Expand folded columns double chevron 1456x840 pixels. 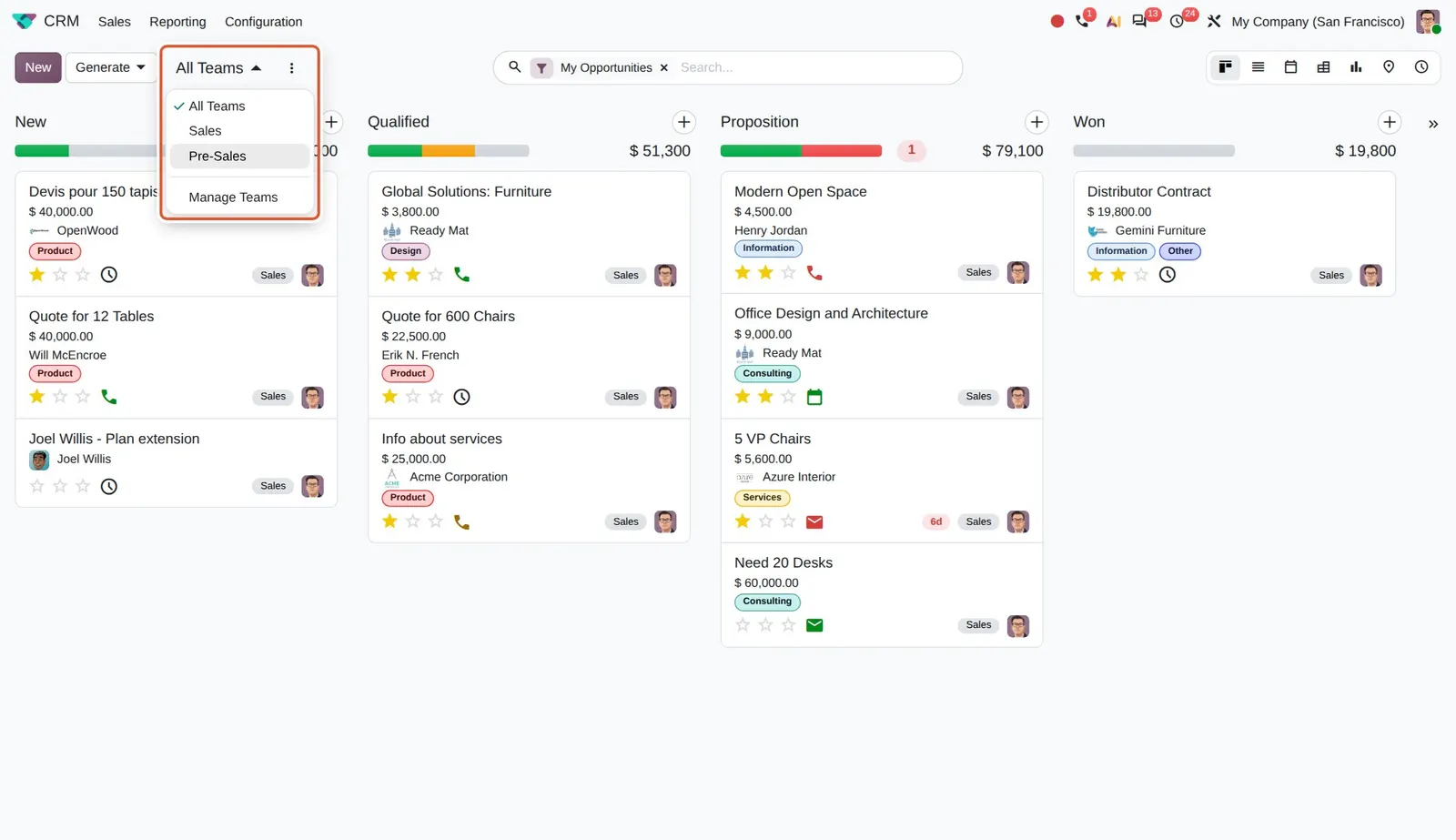1433,124
